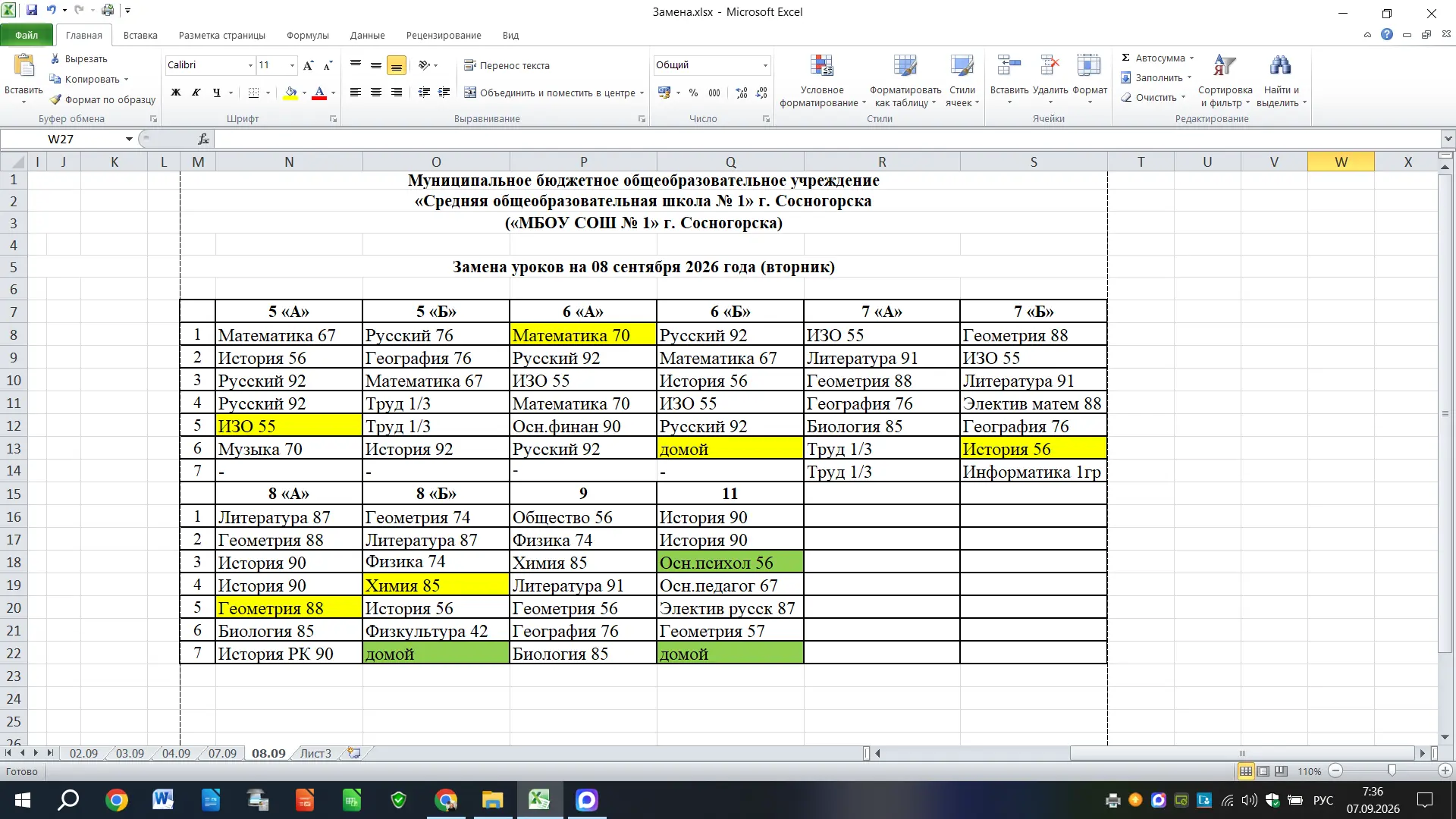Image resolution: width=1456 pixels, height=819 pixels.
Task: Expand Merge and Center options arrow
Action: point(642,93)
